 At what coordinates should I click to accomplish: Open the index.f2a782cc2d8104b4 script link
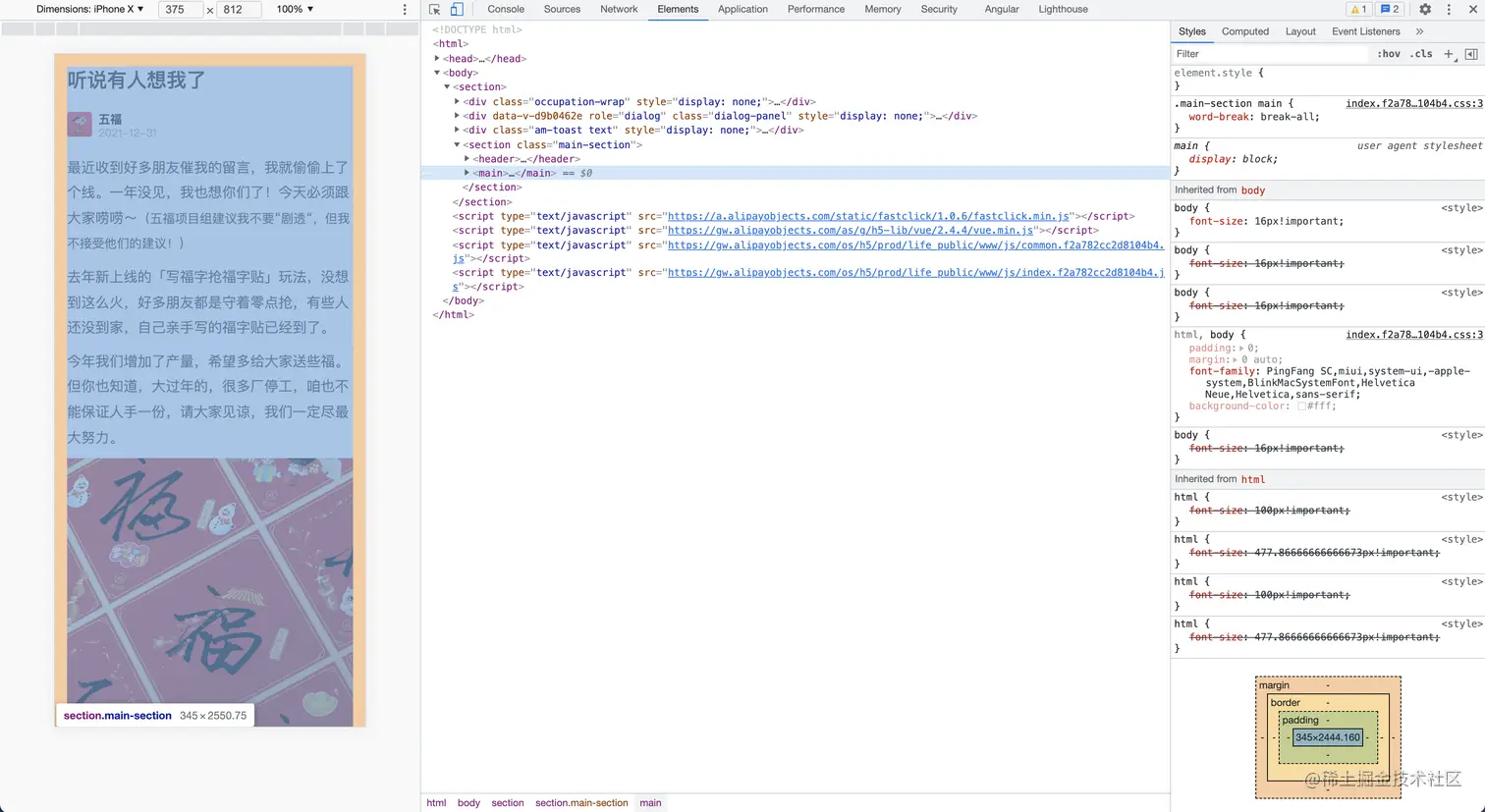click(915, 273)
